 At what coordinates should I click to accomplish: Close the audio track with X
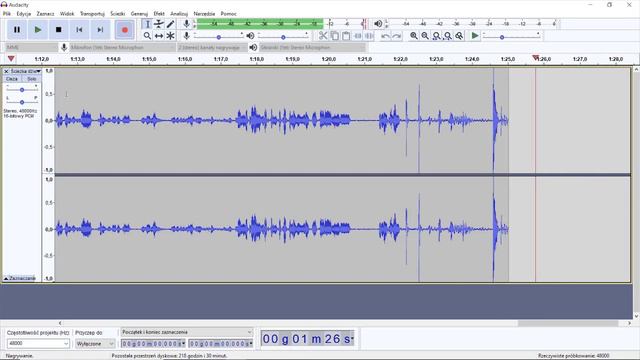[6, 71]
